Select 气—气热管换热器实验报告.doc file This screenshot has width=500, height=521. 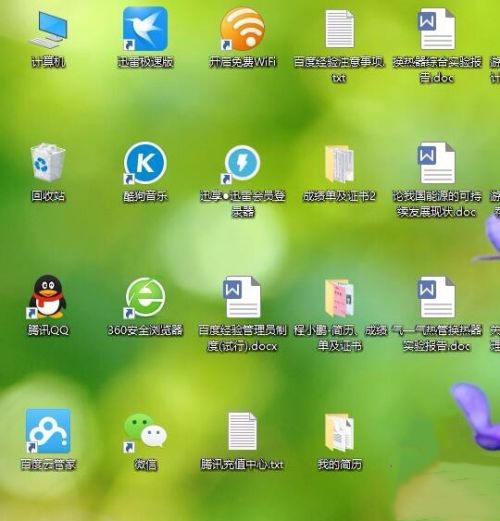pos(436,297)
